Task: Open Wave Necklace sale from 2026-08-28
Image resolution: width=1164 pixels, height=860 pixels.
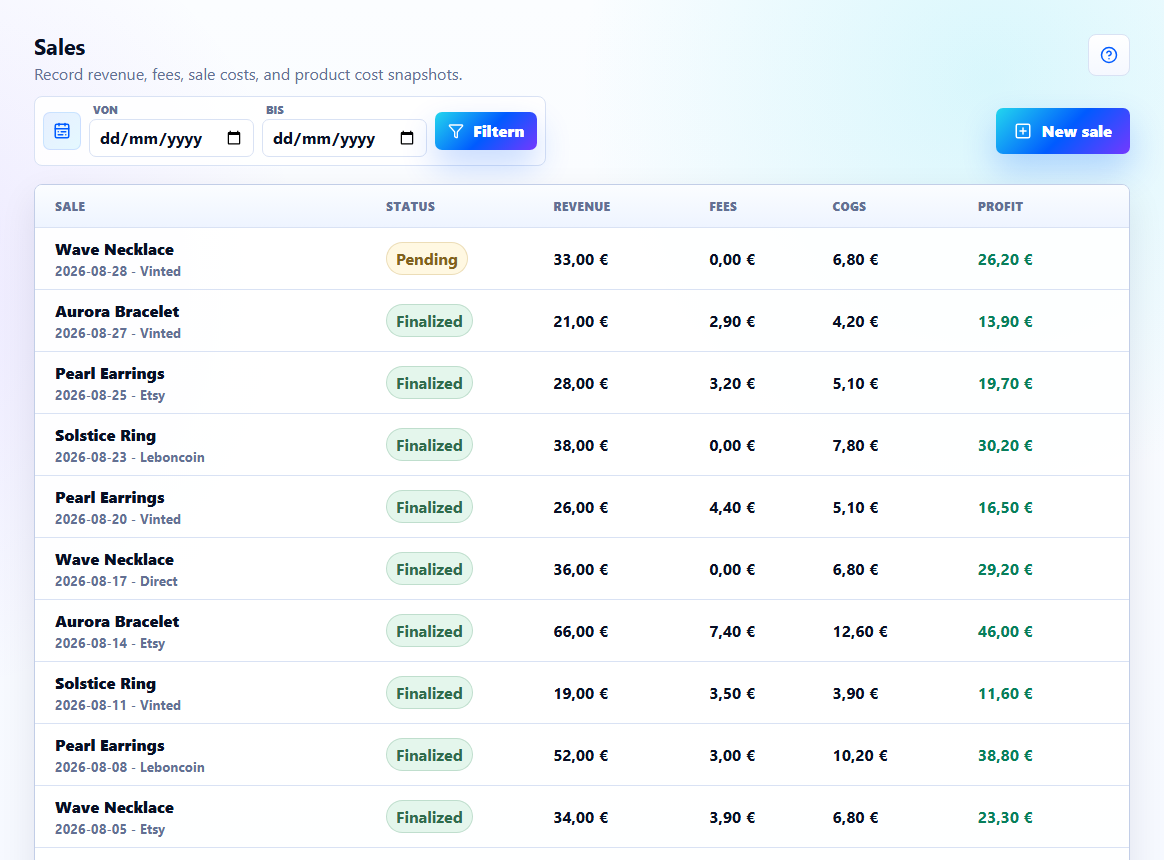Action: 582,259
